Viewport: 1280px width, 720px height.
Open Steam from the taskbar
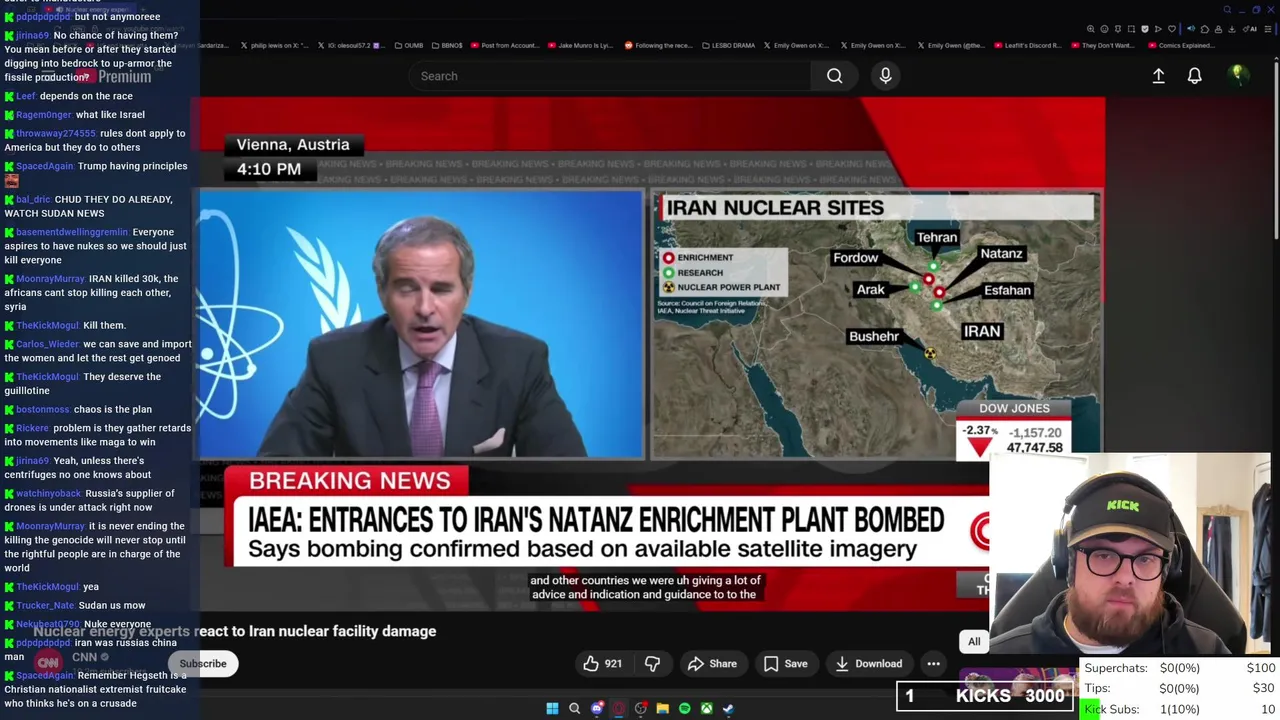point(728,708)
